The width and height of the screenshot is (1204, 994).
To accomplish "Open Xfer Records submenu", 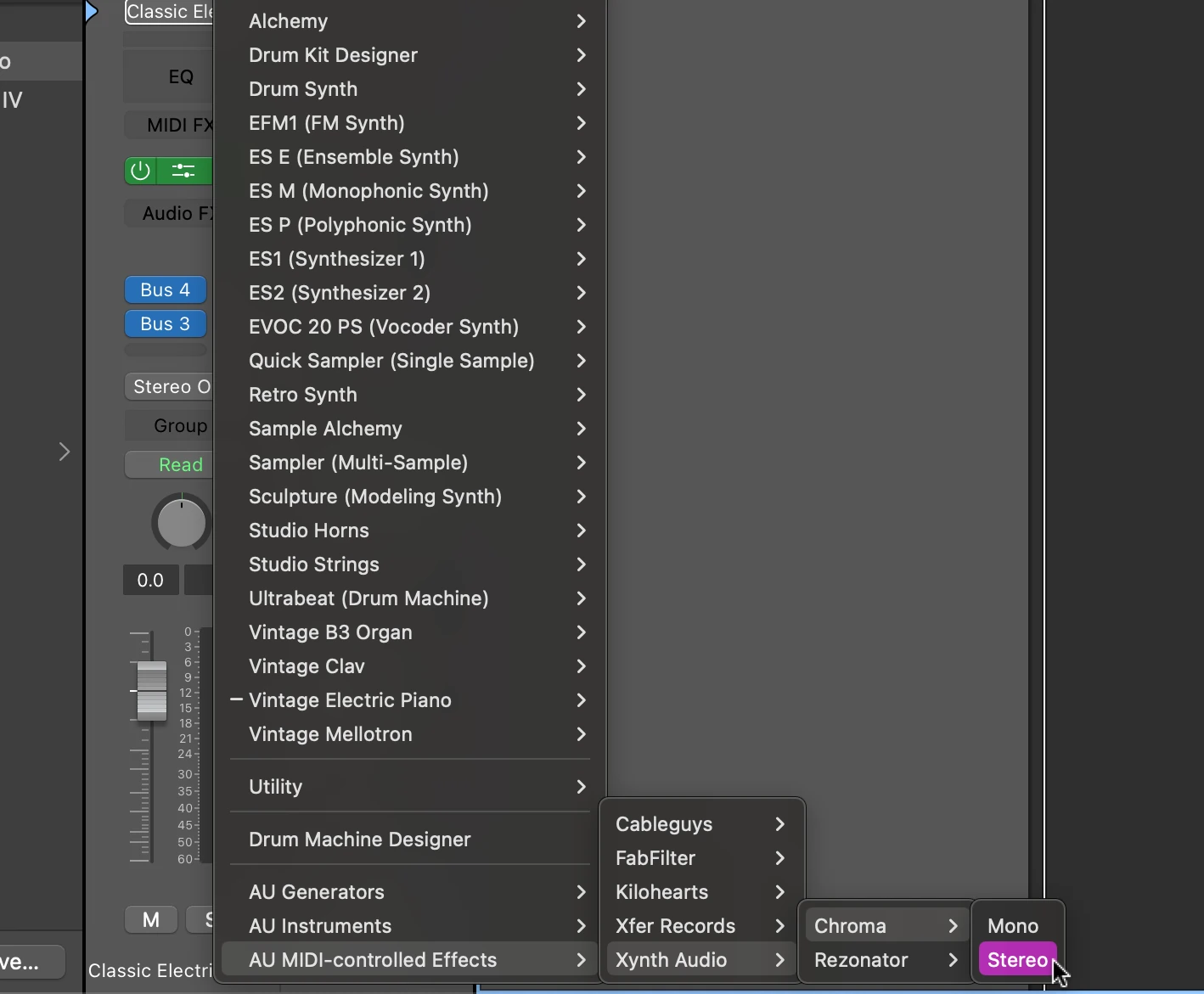I will 701,926.
